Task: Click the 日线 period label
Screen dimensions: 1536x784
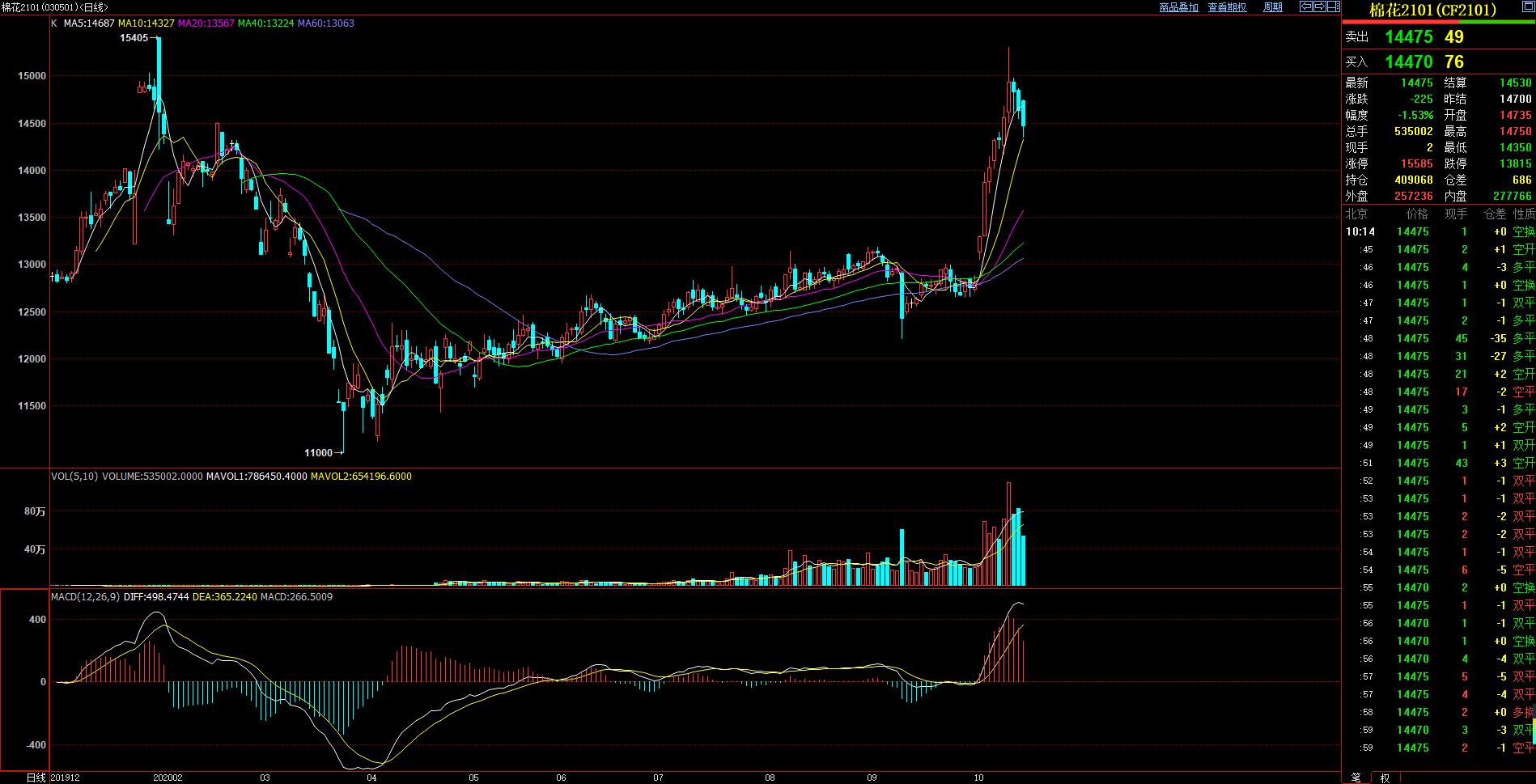Action: coord(36,778)
